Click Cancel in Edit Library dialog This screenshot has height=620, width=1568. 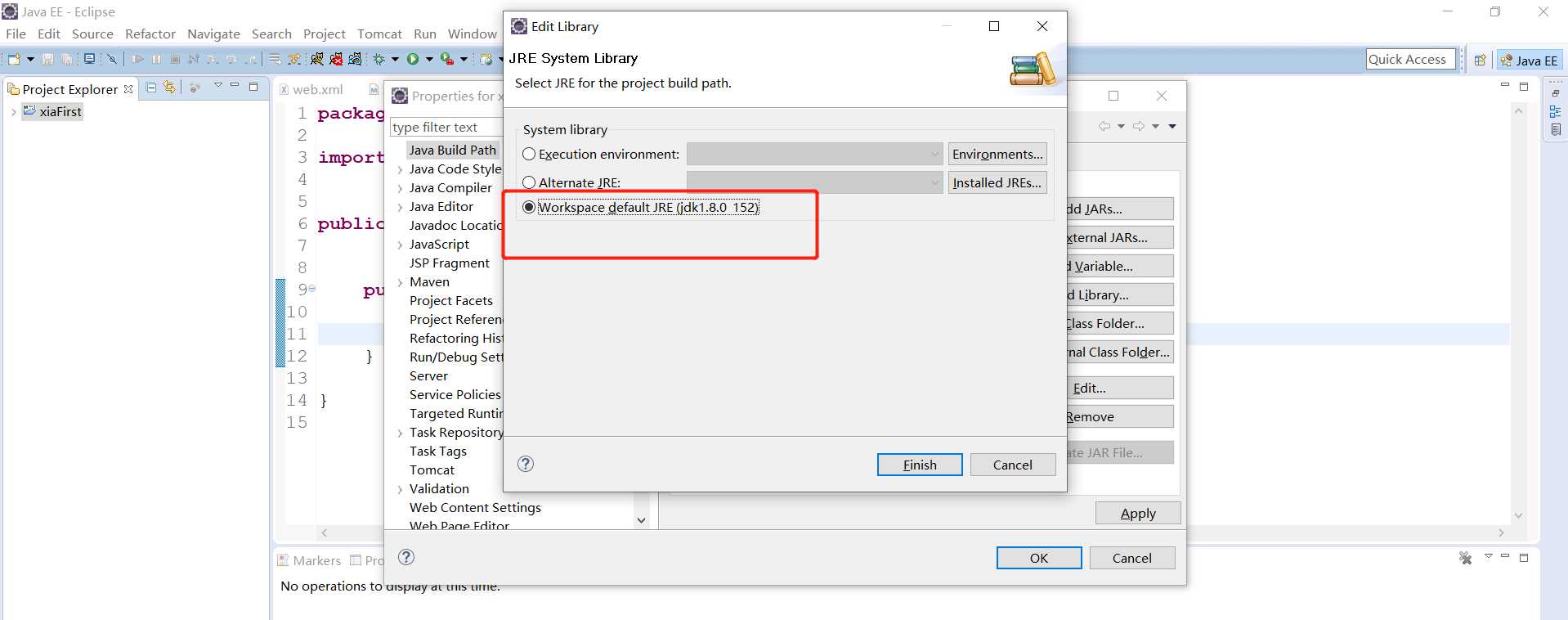coord(1013,465)
